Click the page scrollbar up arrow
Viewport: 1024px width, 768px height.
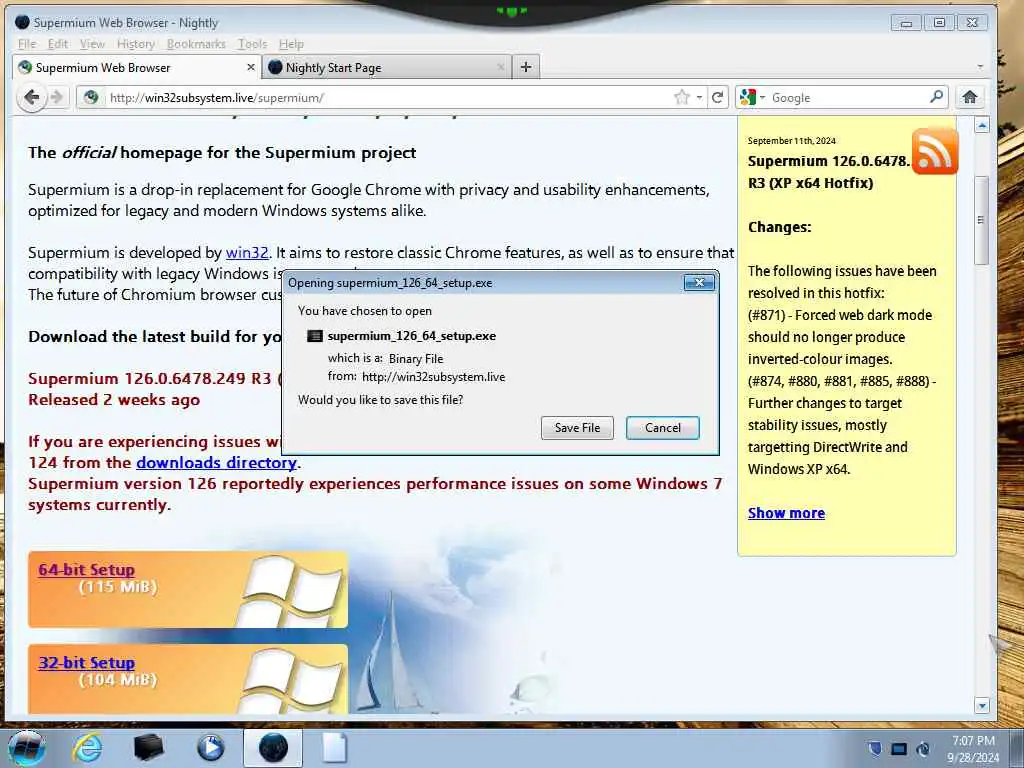click(x=982, y=125)
